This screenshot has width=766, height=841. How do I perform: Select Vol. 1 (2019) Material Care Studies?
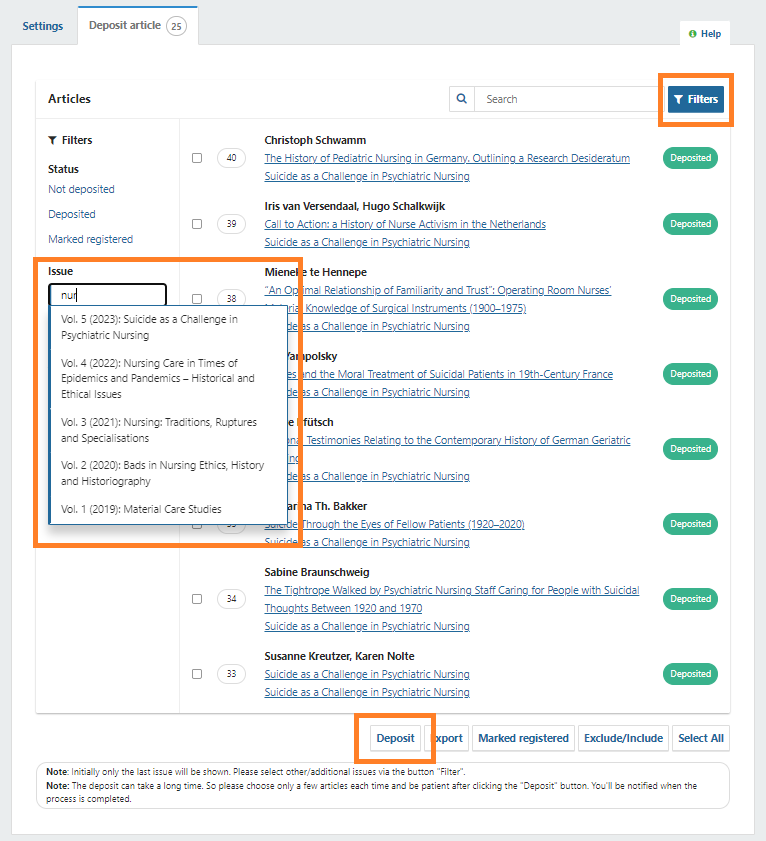[x=141, y=509]
